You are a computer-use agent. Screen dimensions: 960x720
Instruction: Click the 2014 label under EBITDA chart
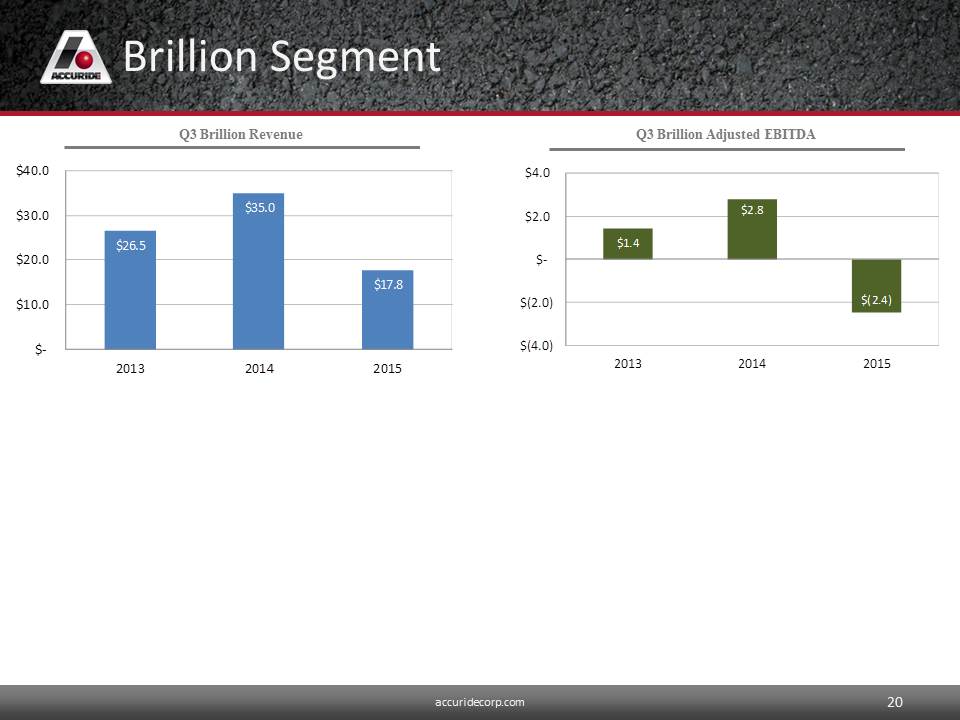click(x=752, y=364)
